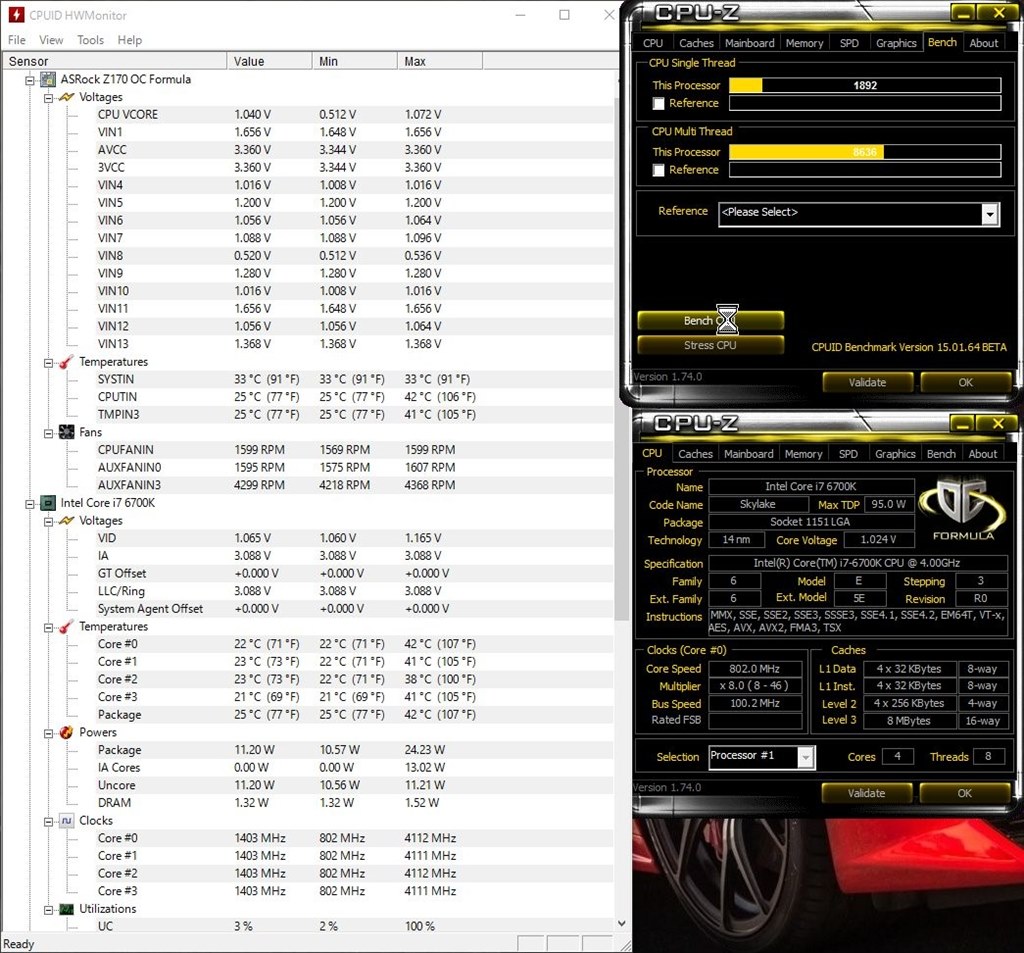Viewport: 1024px width, 953px height.
Task: Enable Reference checkbox under CPU Multi Thread
Action: coord(658,170)
